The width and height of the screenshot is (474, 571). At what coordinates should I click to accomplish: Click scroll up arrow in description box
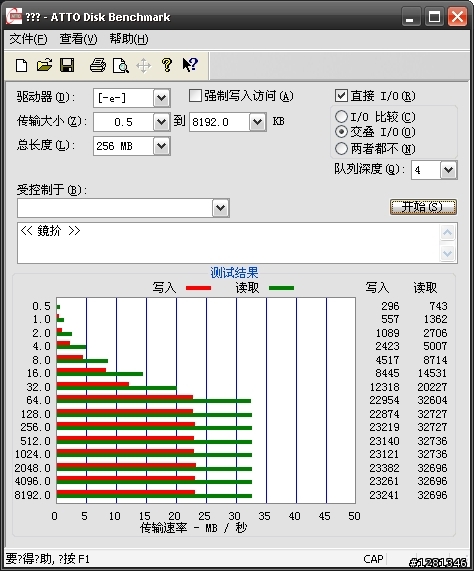(447, 232)
